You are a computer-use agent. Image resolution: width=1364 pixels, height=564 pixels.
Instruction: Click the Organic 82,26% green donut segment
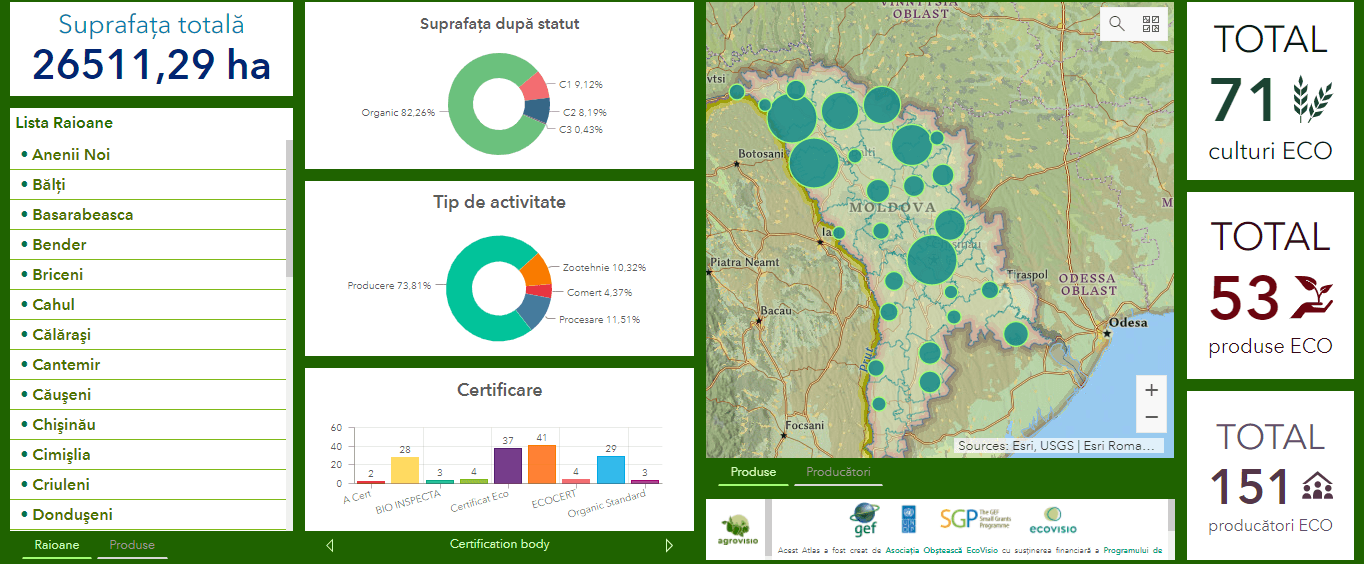pos(462,105)
